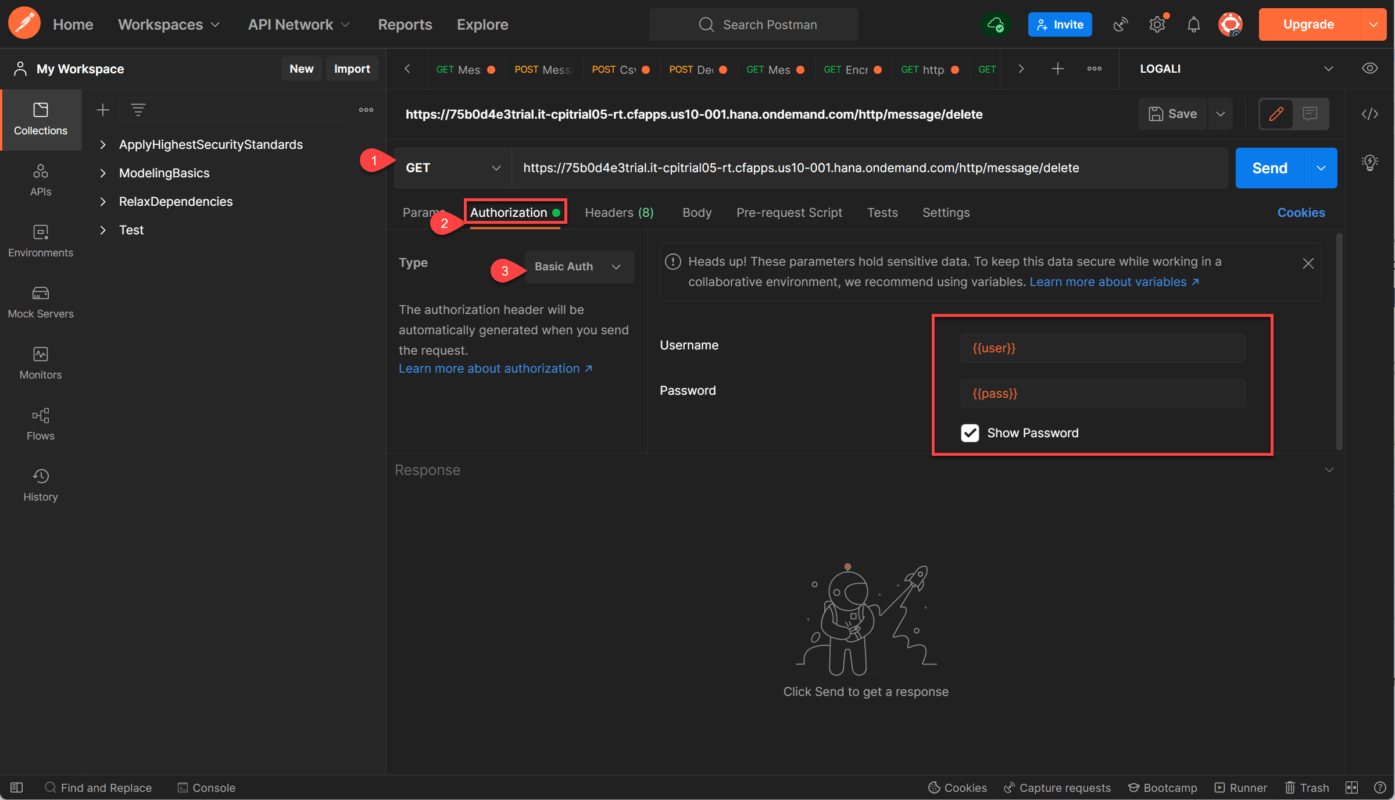1395x800 pixels.
Task: Collapse the Response pane chevron
Action: pyautogui.click(x=1329, y=470)
